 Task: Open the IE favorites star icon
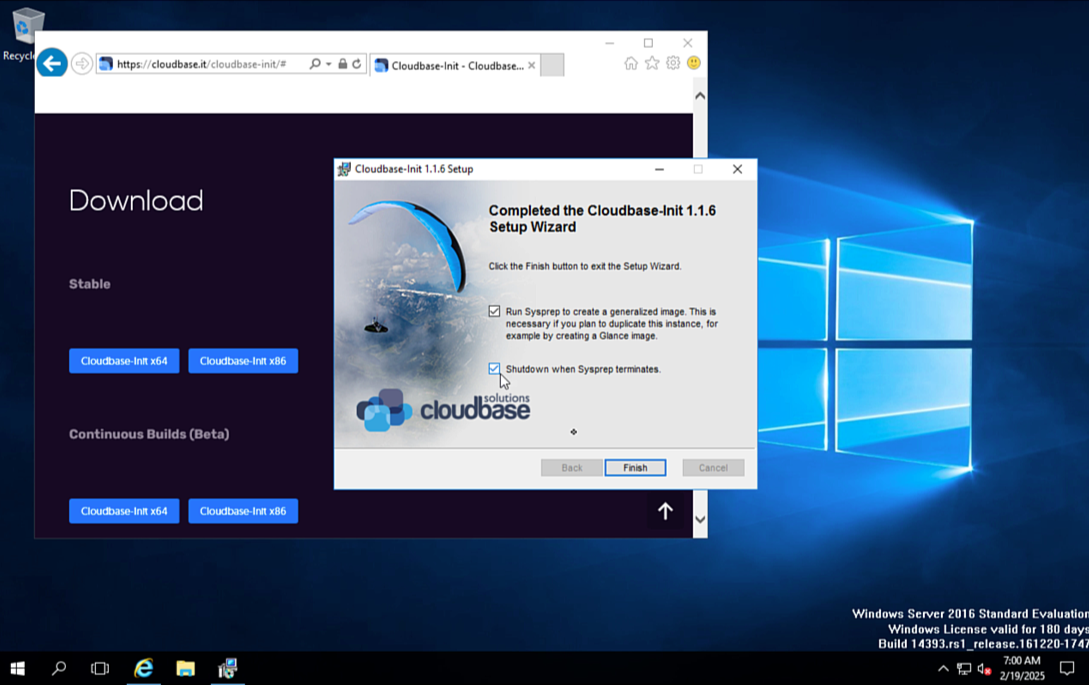point(652,63)
